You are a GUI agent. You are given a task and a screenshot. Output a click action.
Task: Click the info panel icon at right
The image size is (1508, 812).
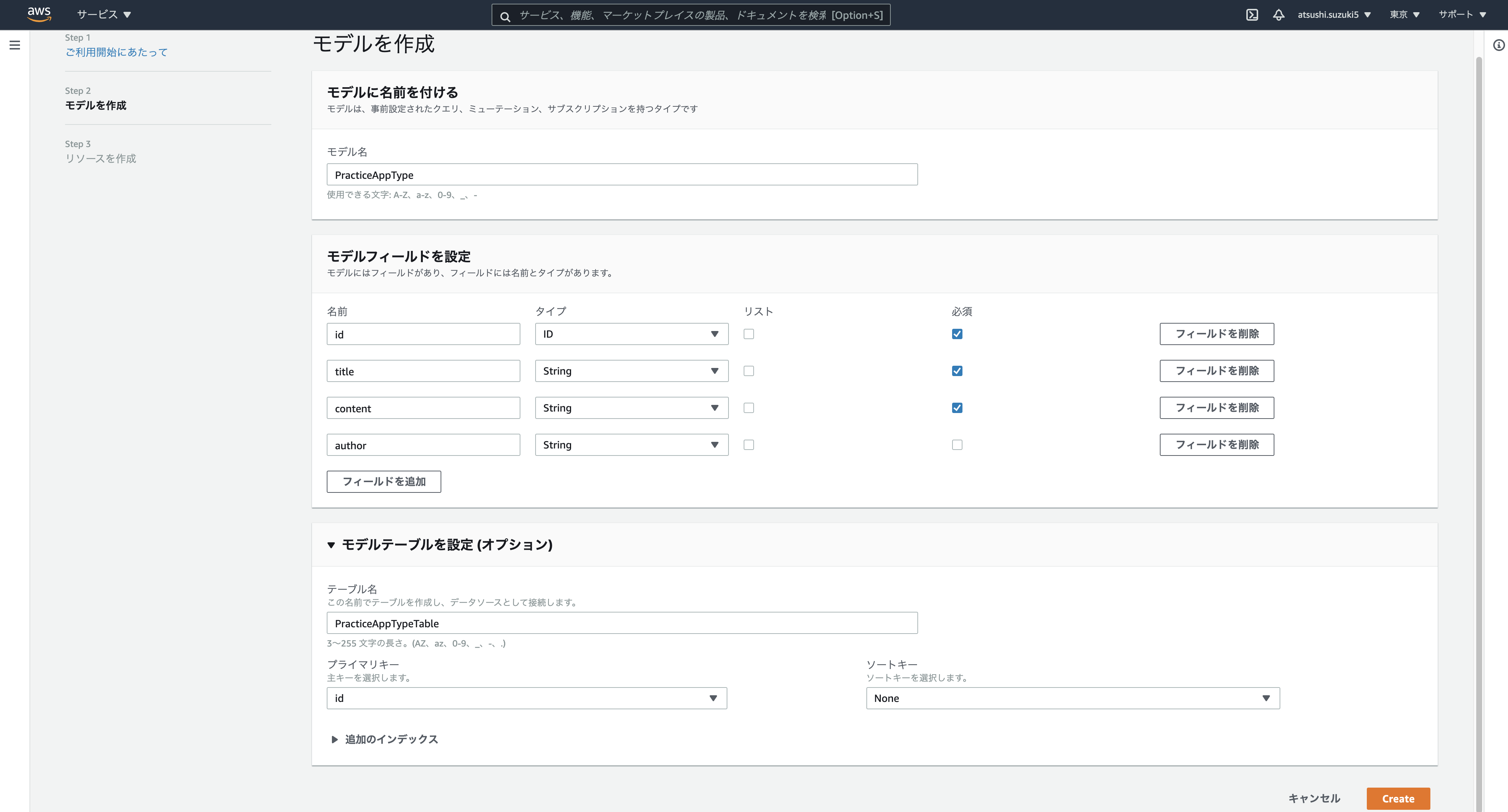(x=1498, y=45)
